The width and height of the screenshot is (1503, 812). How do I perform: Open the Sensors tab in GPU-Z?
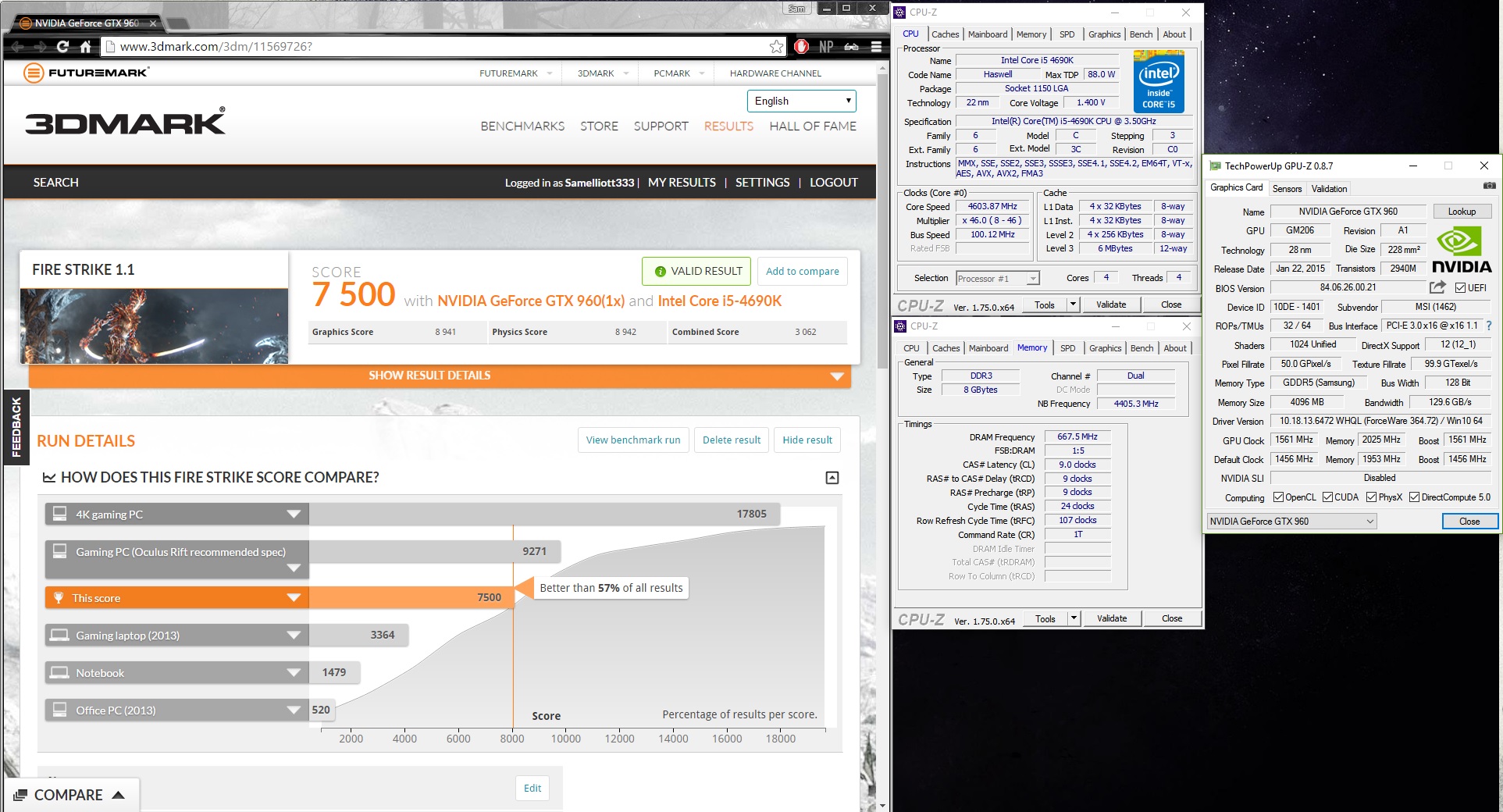[1287, 189]
